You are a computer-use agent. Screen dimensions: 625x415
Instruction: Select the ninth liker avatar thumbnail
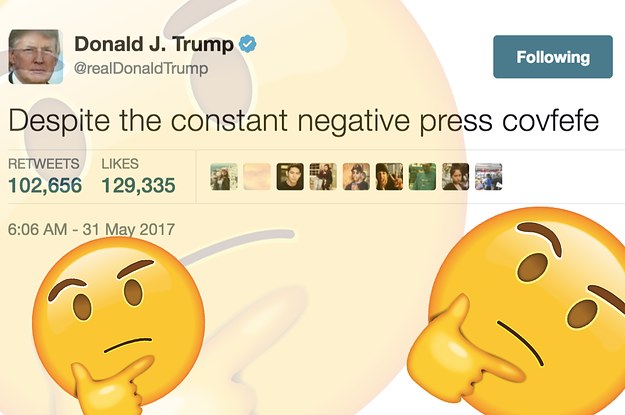coord(488,177)
